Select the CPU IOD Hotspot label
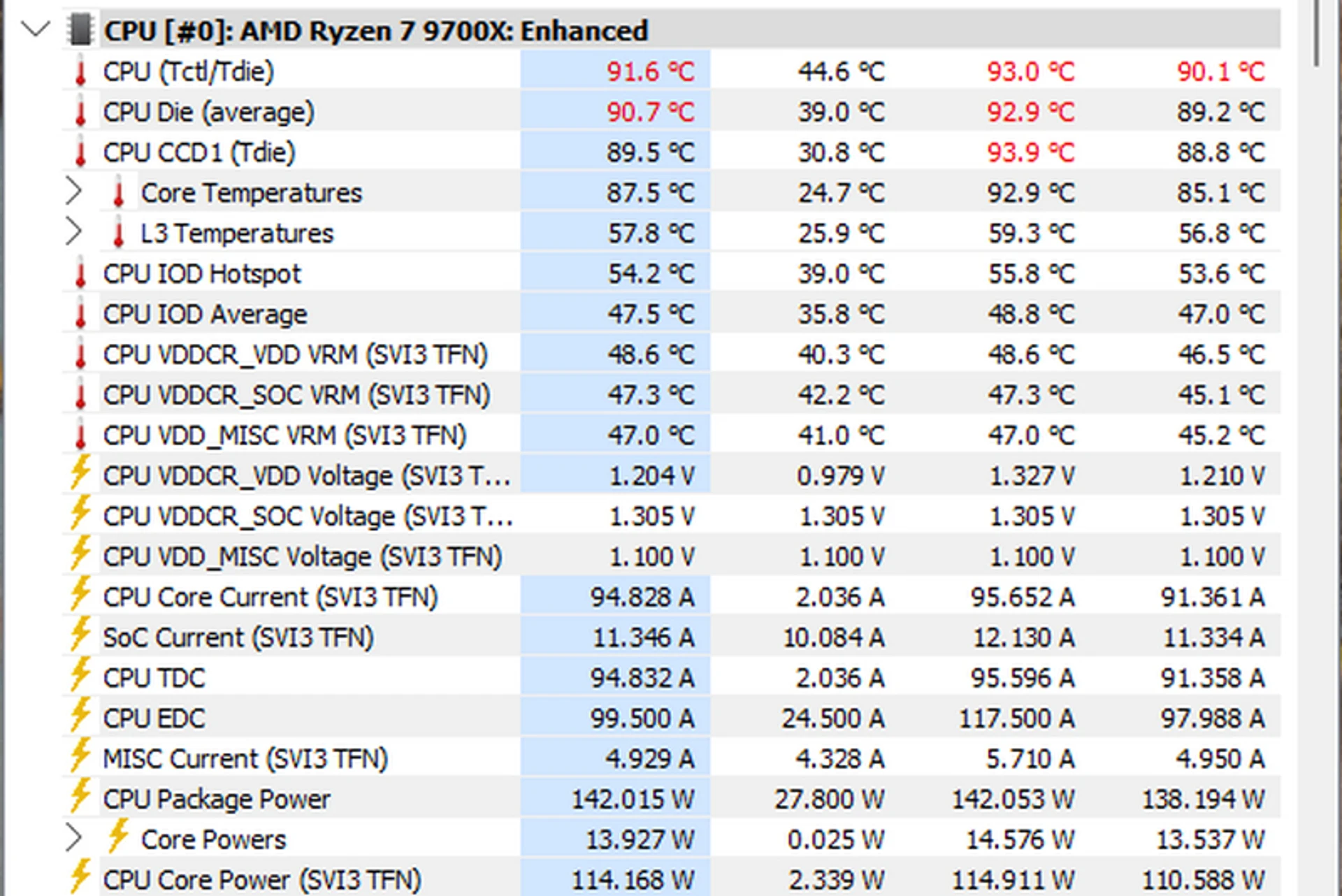 (x=202, y=275)
